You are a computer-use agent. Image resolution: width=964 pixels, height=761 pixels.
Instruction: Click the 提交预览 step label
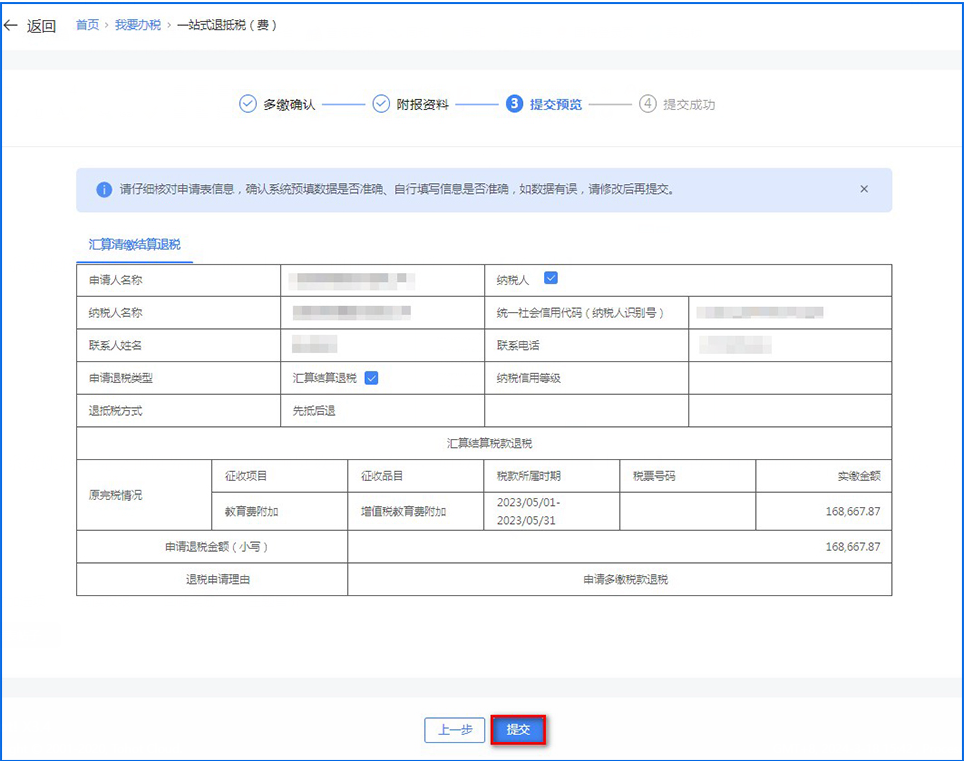[x=556, y=105]
